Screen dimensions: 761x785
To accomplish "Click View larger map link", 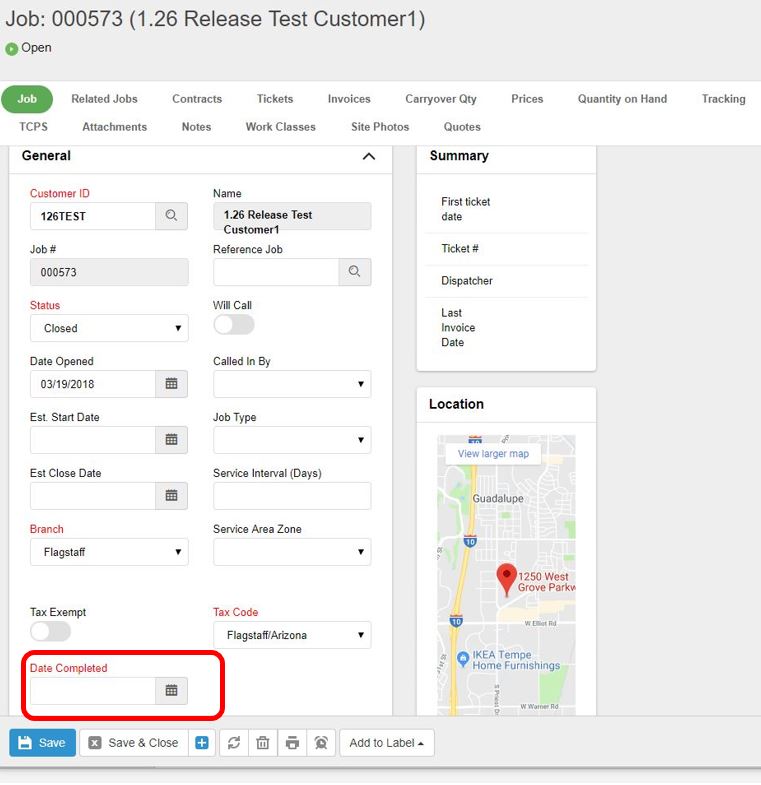I will (493, 454).
